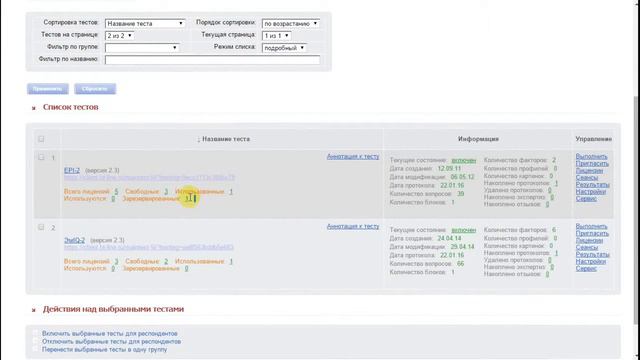This screenshot has height=360, width=640.
Task: Click EPI-2 Используются value 0
Action: (113, 199)
